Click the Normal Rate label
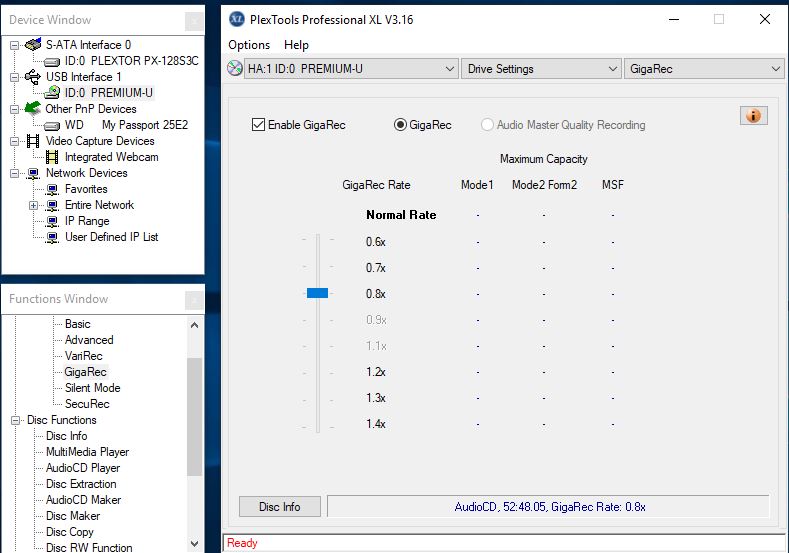The height and width of the screenshot is (553, 789). pos(401,215)
